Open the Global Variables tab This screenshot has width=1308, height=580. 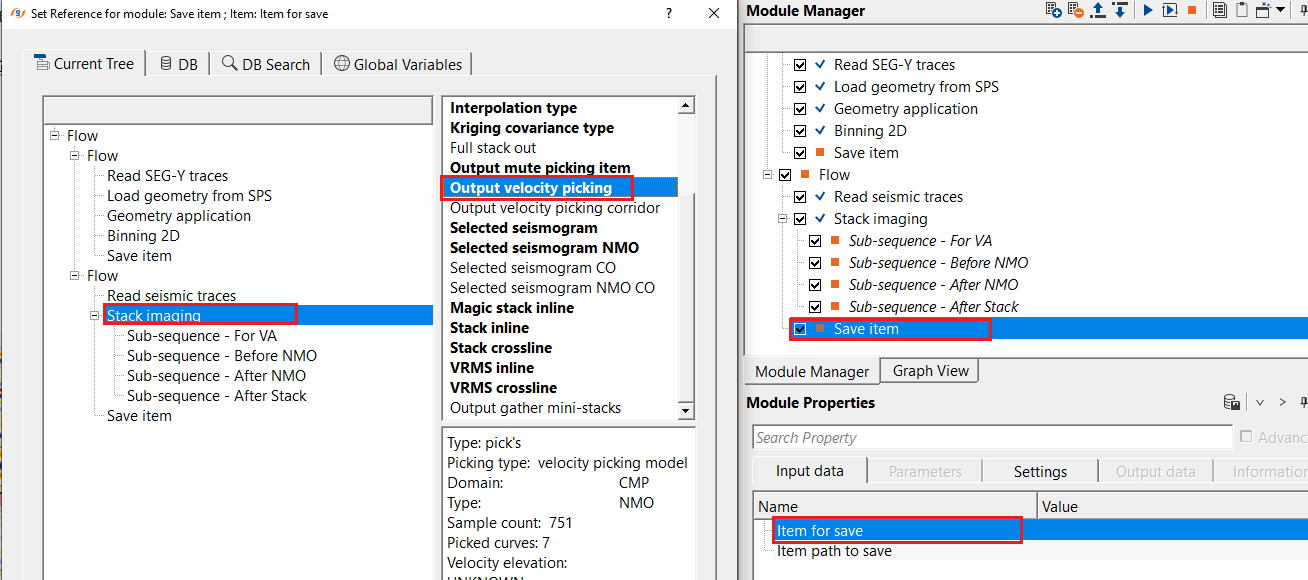(x=398, y=64)
